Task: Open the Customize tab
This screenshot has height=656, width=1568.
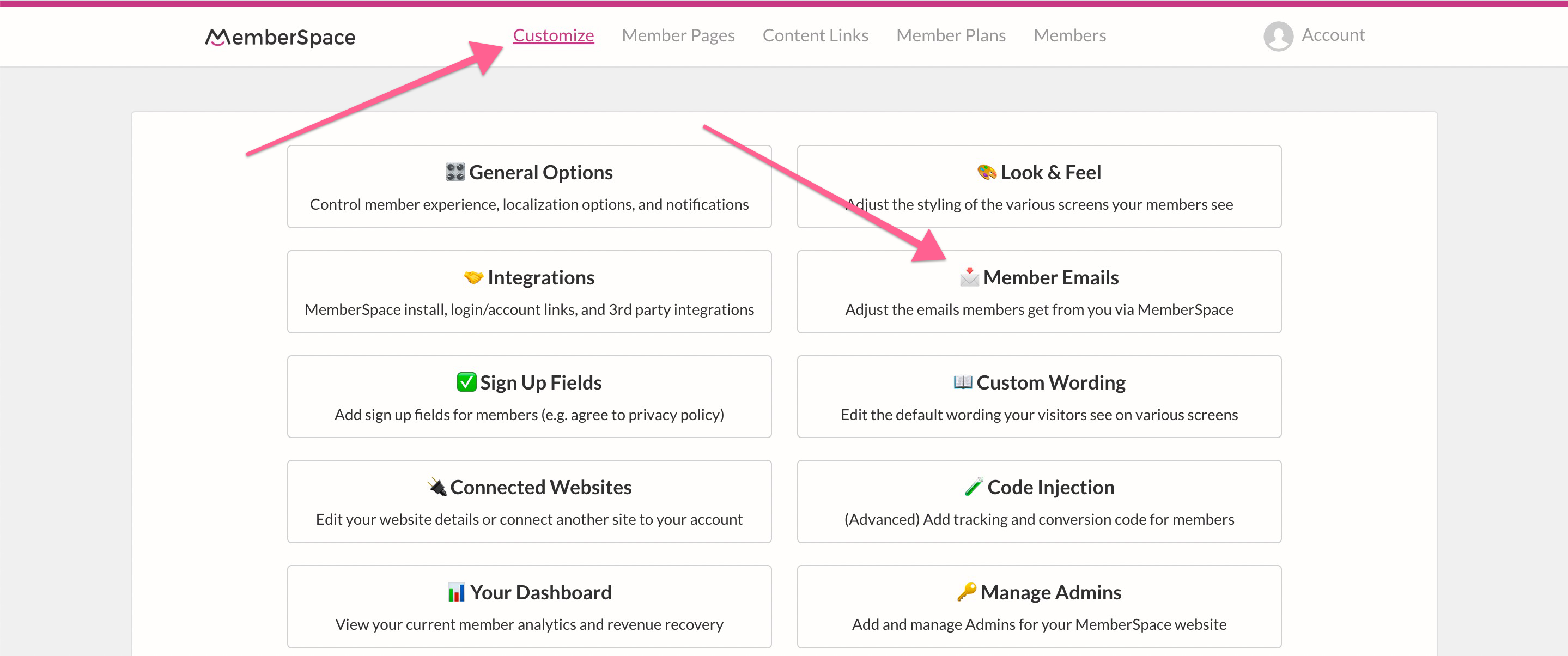Action: tap(552, 35)
